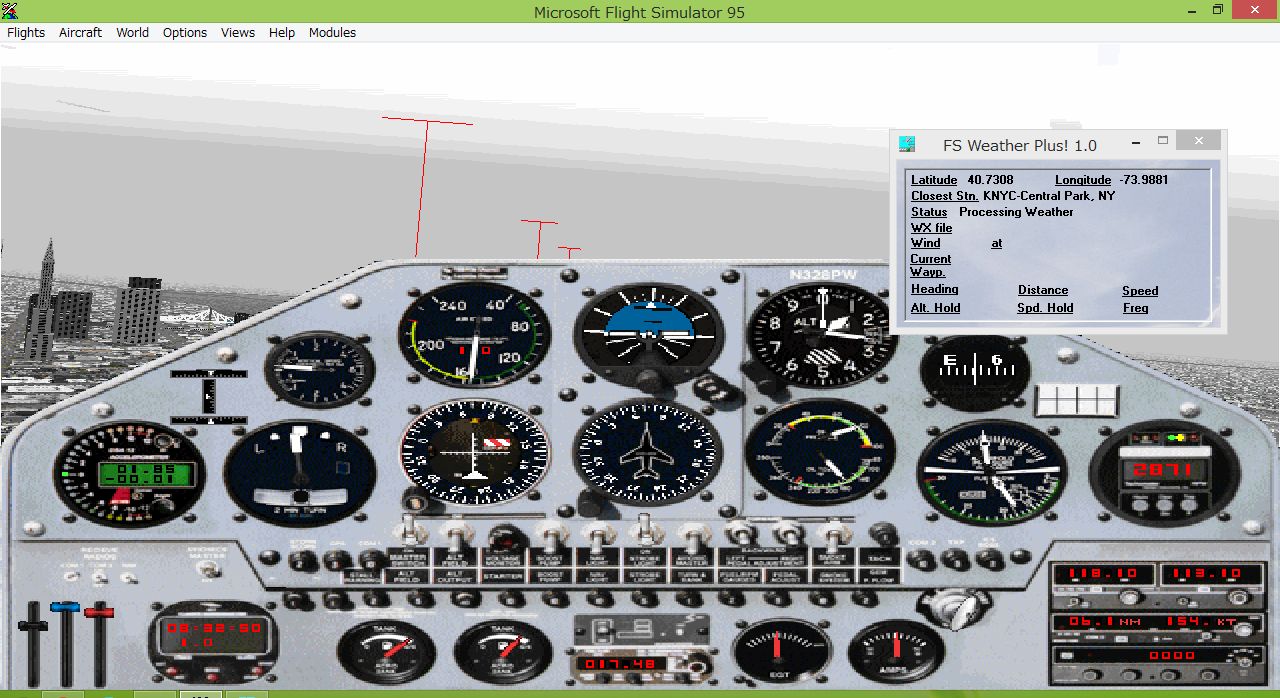Click the Latitude value 40.7308
The width and height of the screenshot is (1280, 698).
(x=990, y=180)
